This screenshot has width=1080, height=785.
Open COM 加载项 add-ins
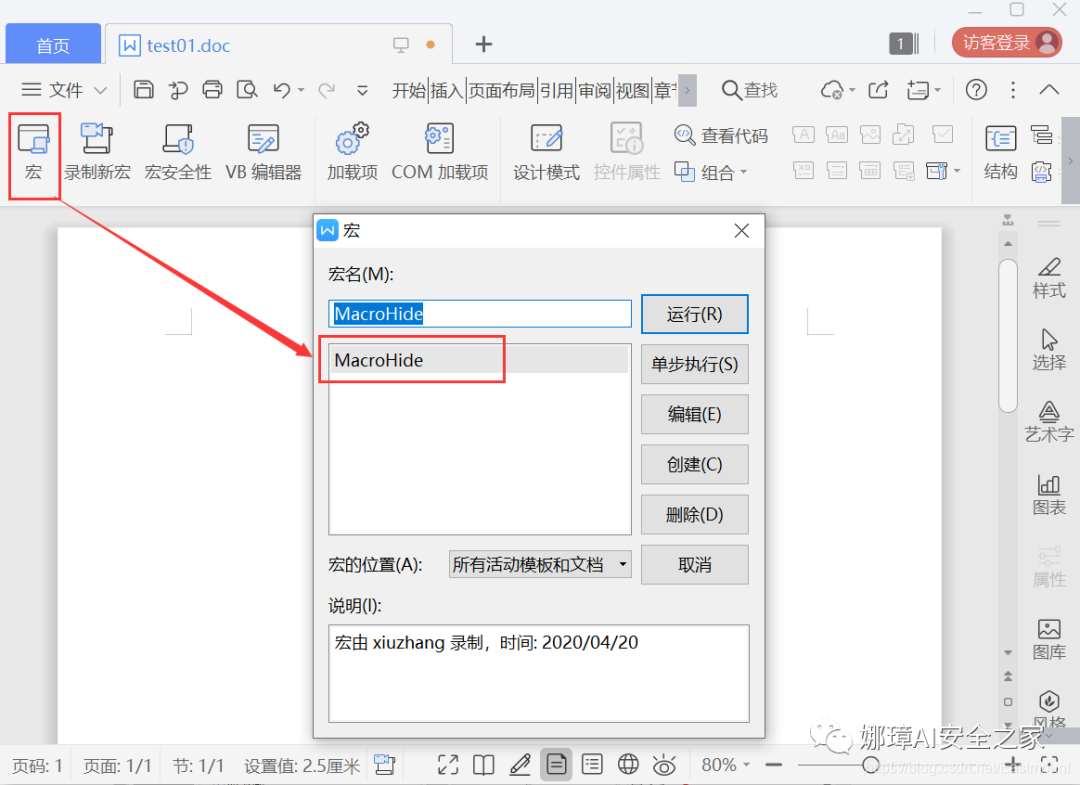tap(439, 153)
